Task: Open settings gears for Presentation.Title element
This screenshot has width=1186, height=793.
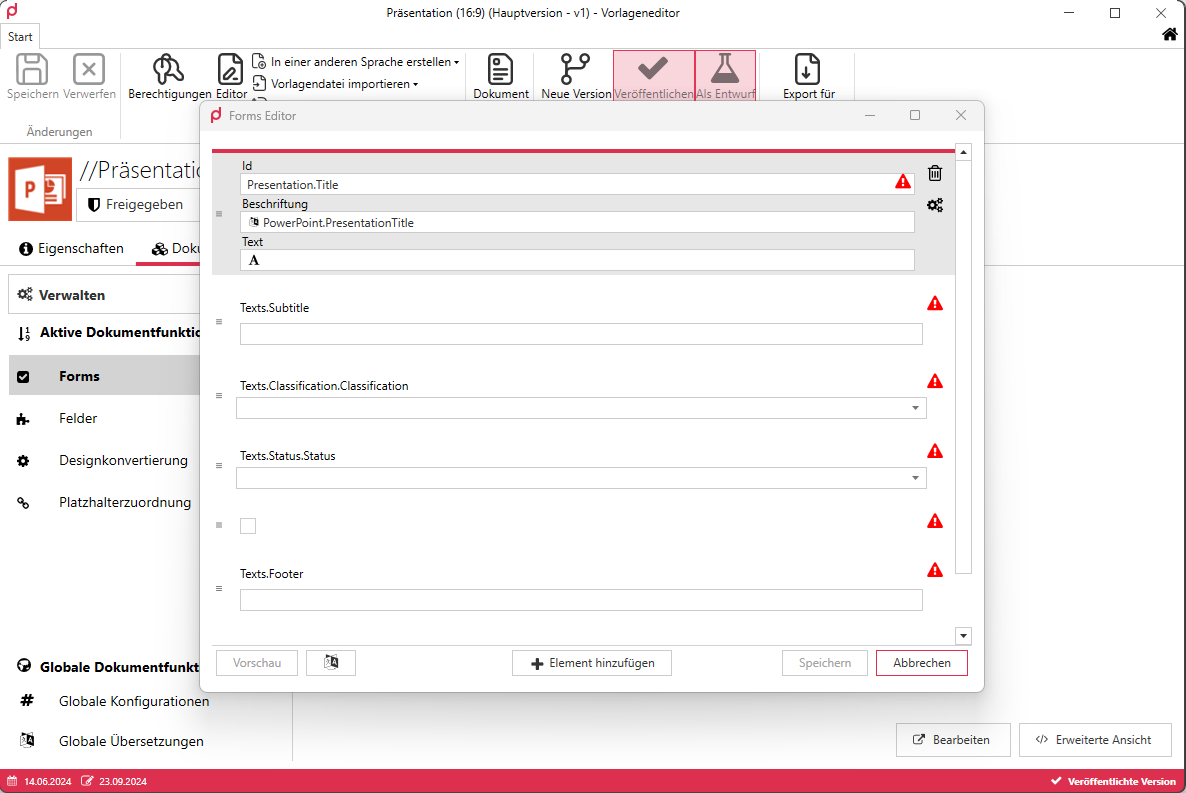Action: click(935, 205)
